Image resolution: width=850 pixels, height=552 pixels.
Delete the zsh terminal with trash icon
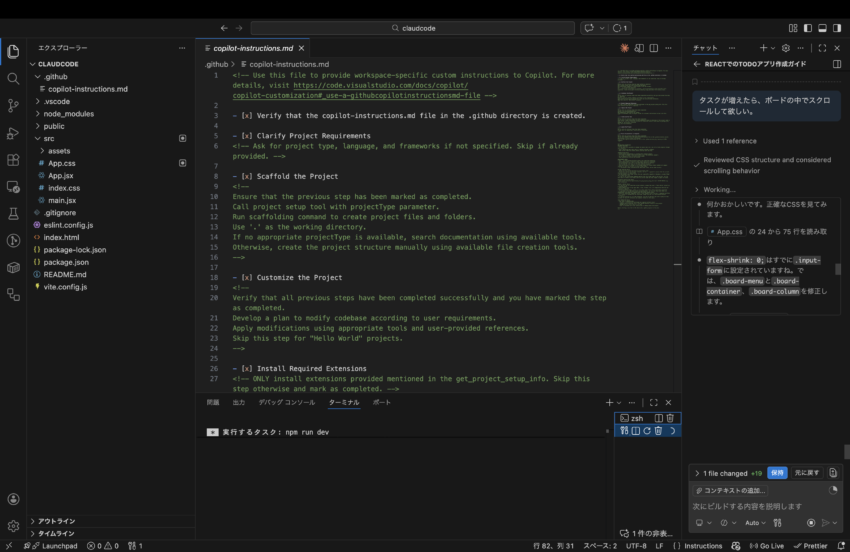[671, 418]
